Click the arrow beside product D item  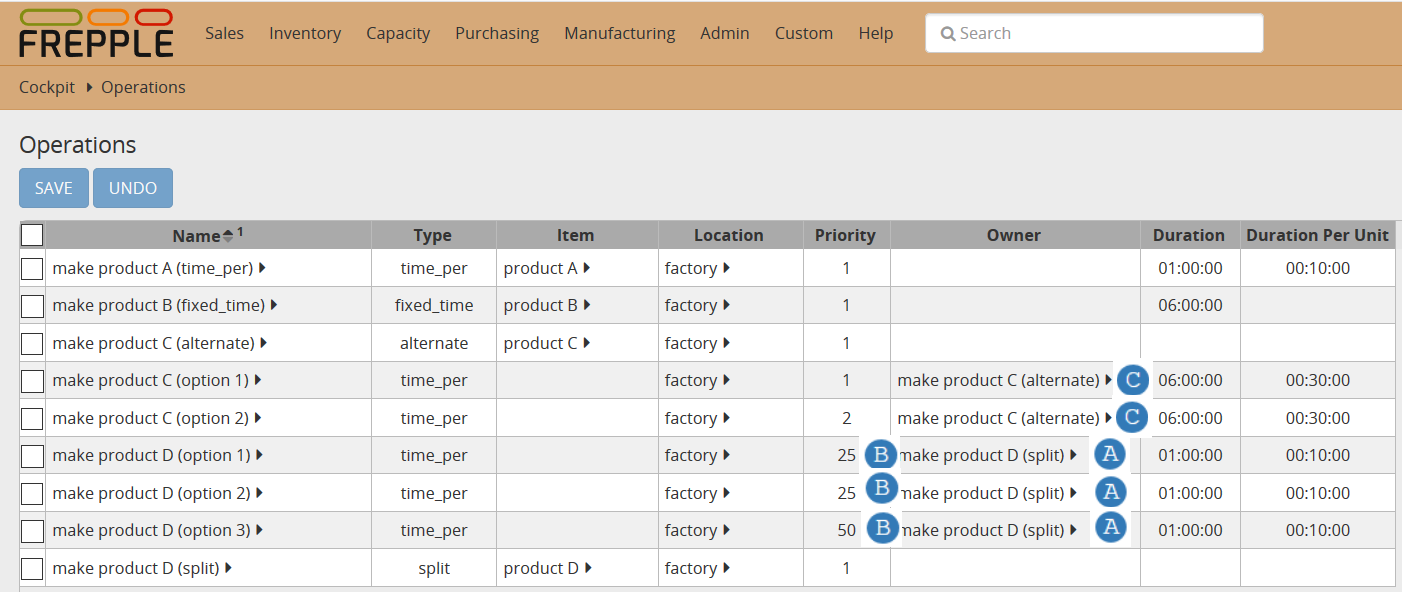point(587,568)
